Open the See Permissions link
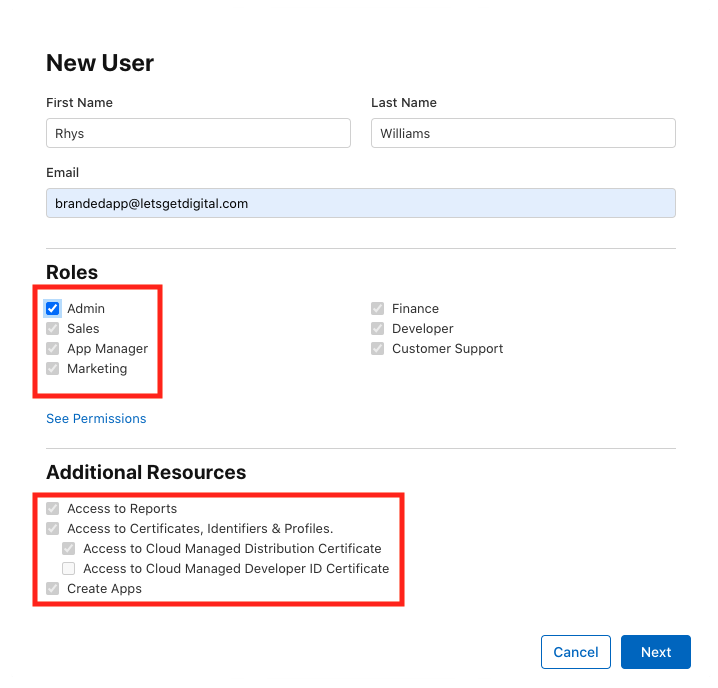 pyautogui.click(x=96, y=419)
